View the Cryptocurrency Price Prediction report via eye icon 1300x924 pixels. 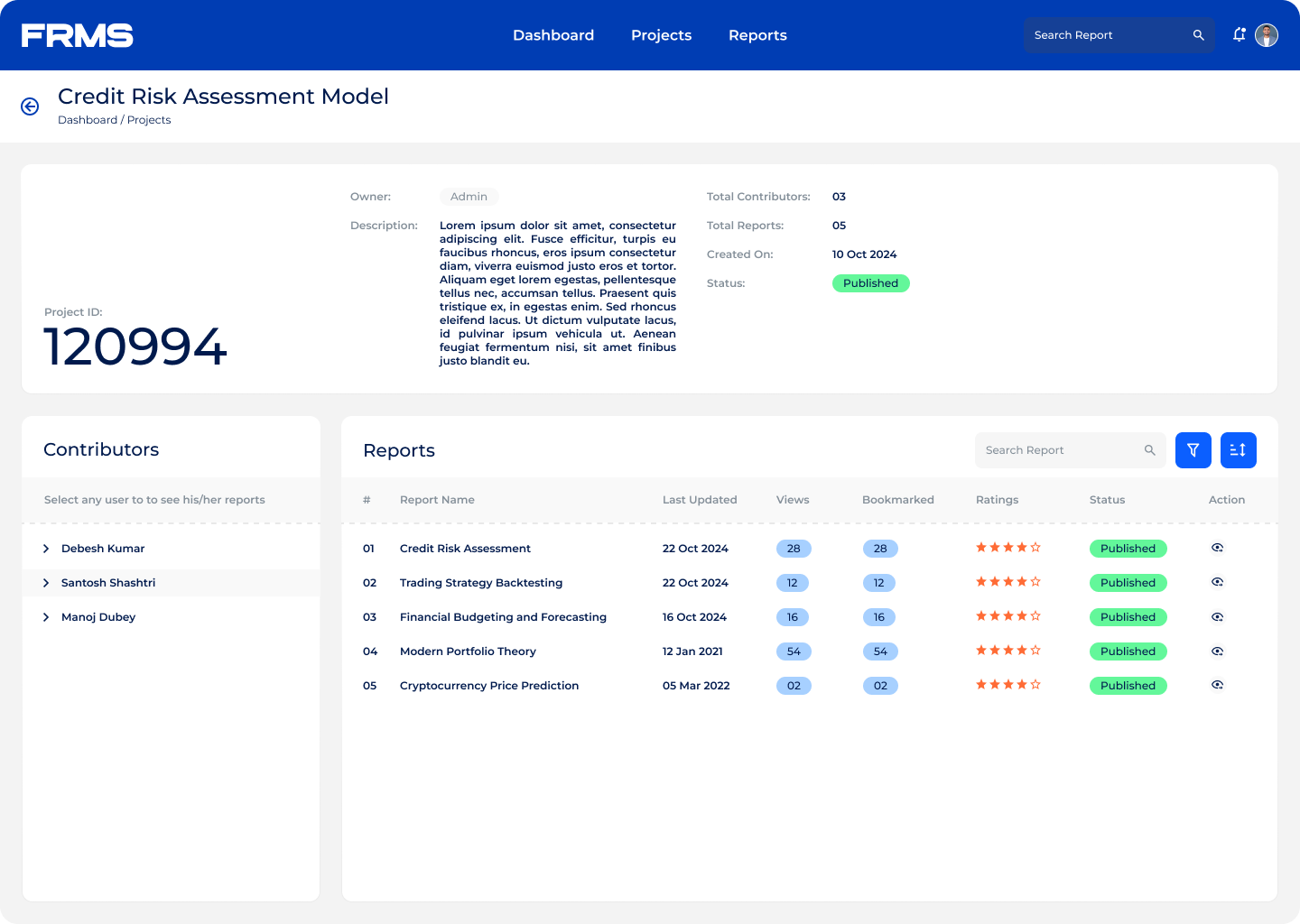tap(1217, 685)
